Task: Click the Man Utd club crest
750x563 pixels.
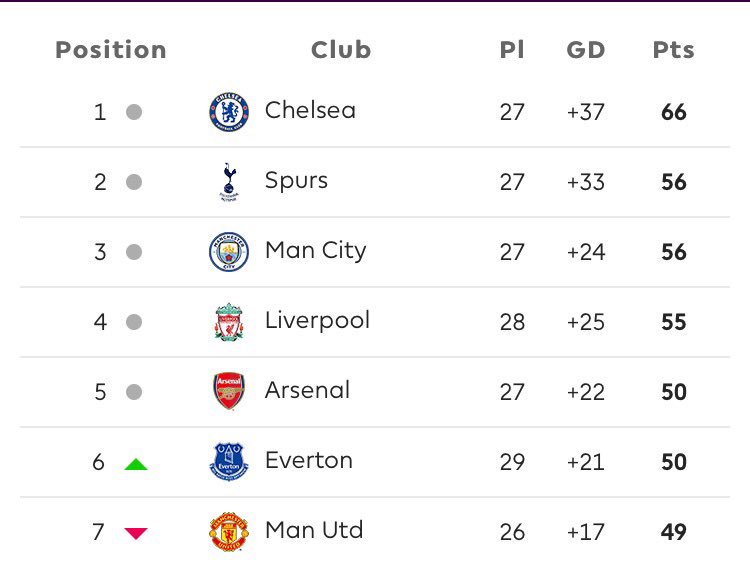Action: coord(229,532)
